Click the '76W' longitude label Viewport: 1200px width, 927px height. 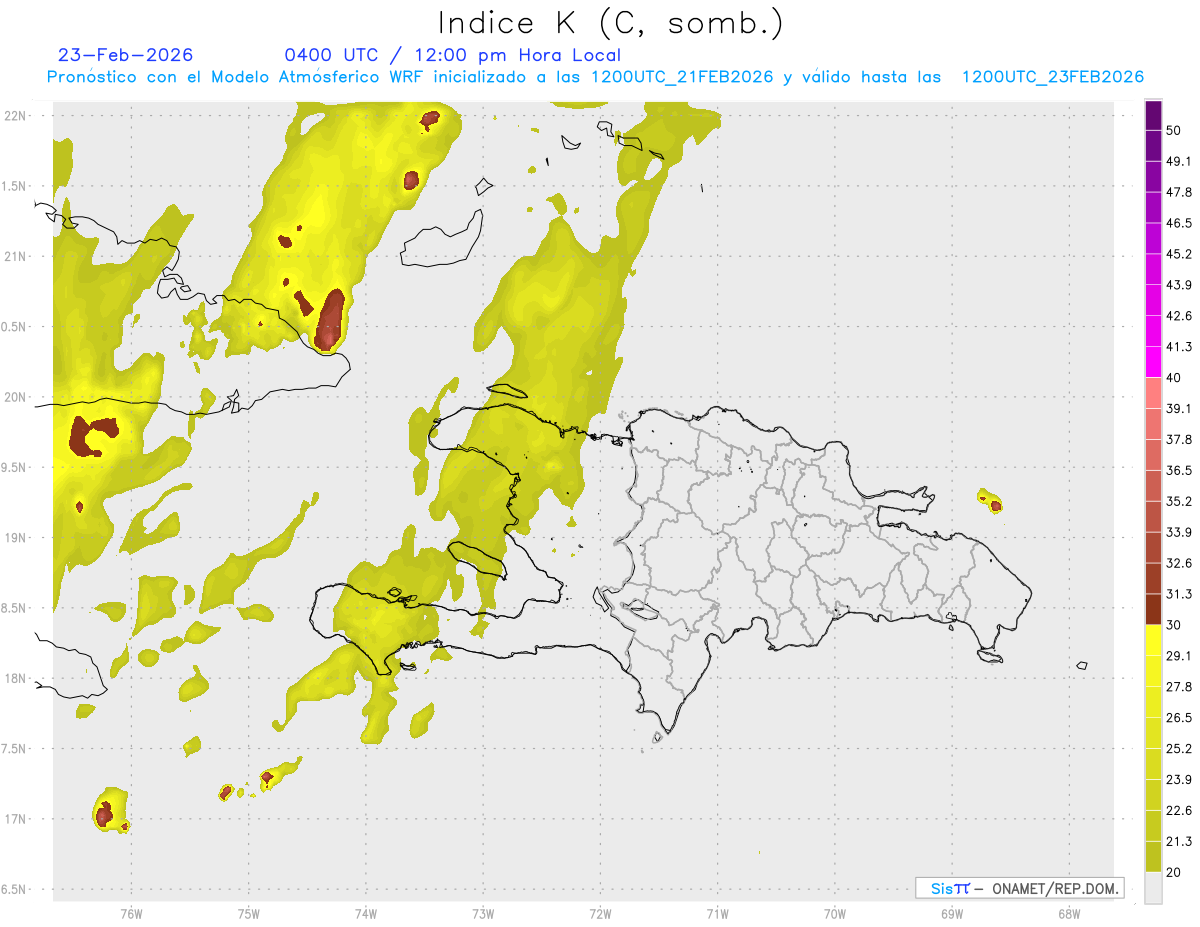131,914
